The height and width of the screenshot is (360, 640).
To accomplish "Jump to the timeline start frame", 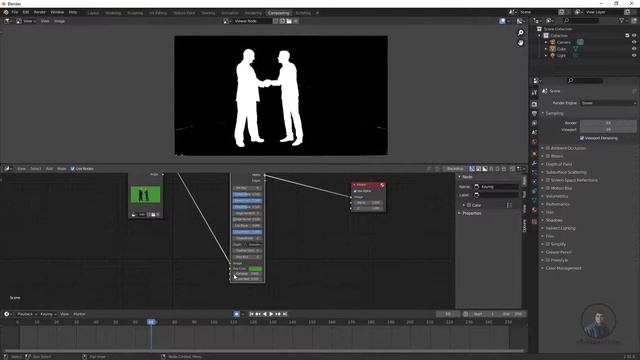I will (251, 314).
